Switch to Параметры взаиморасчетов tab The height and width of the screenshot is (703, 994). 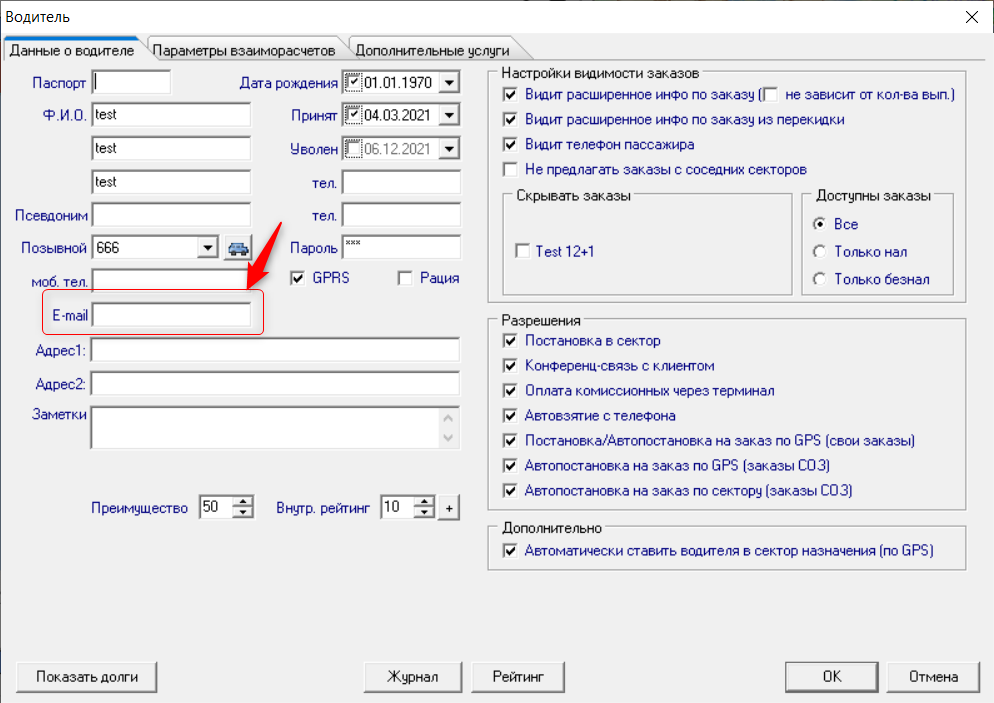tap(244, 50)
